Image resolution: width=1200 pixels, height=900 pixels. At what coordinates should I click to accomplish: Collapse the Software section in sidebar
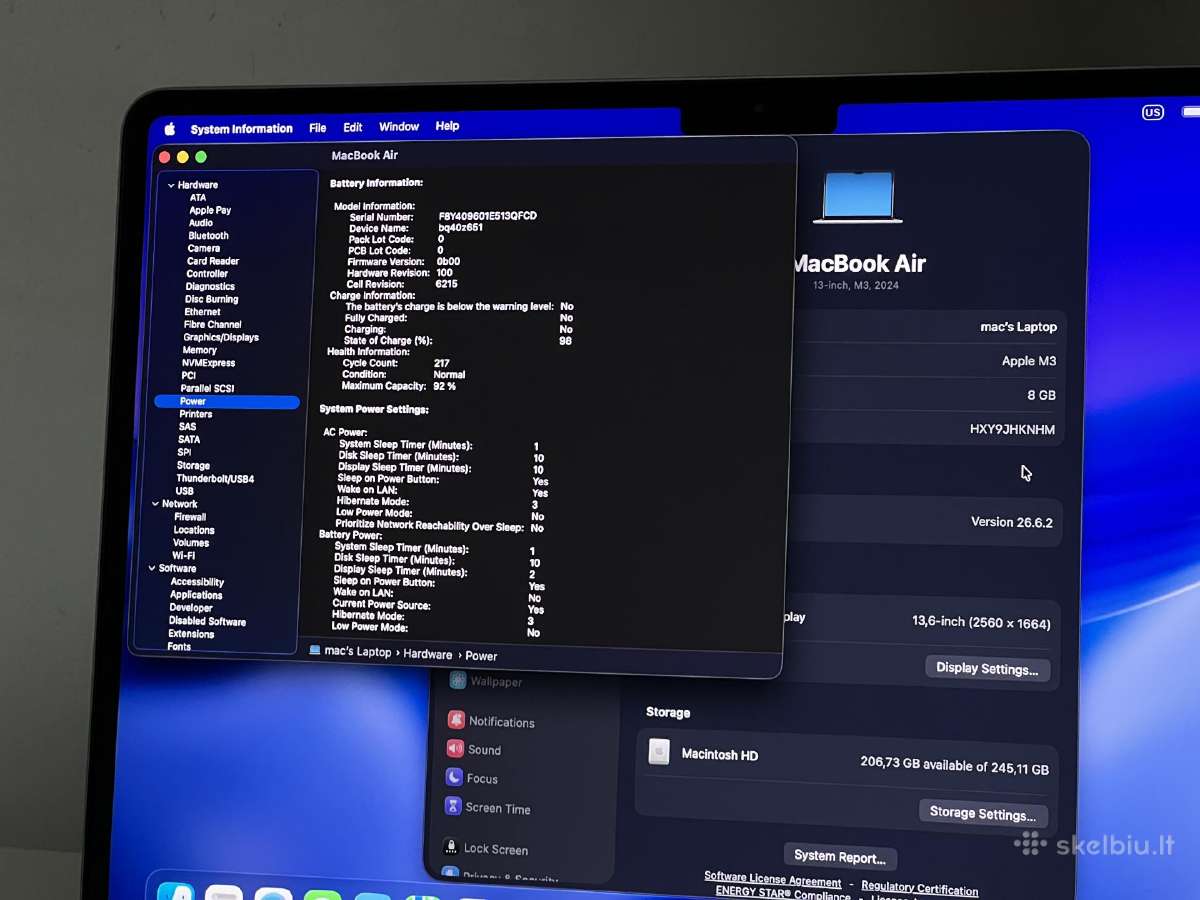coord(152,569)
